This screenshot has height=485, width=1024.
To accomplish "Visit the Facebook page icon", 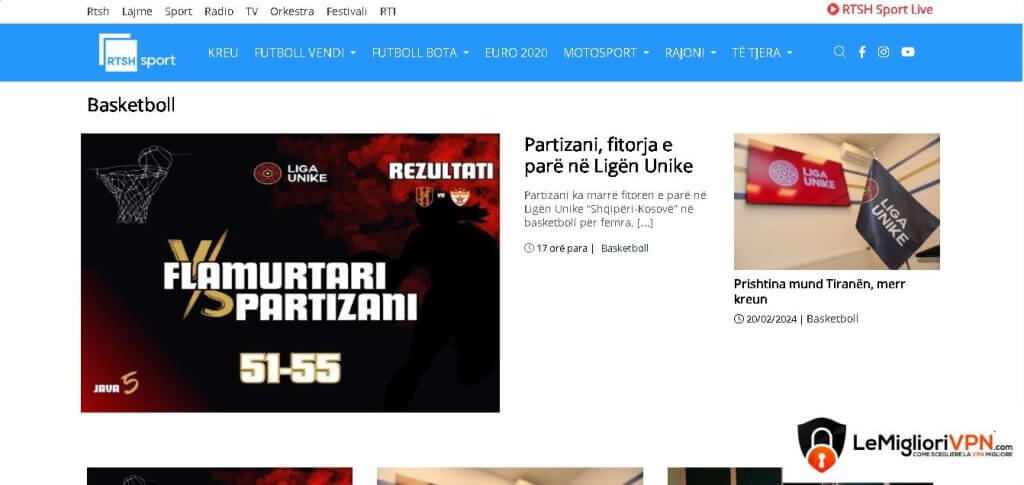I will coord(862,52).
